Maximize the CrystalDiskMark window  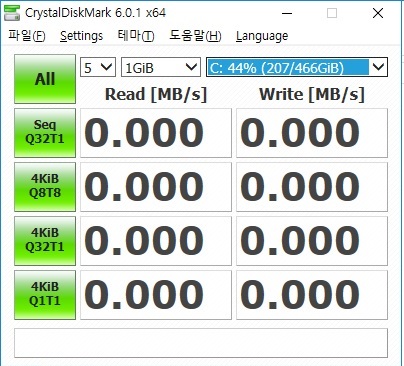pyautogui.click(x=332, y=13)
